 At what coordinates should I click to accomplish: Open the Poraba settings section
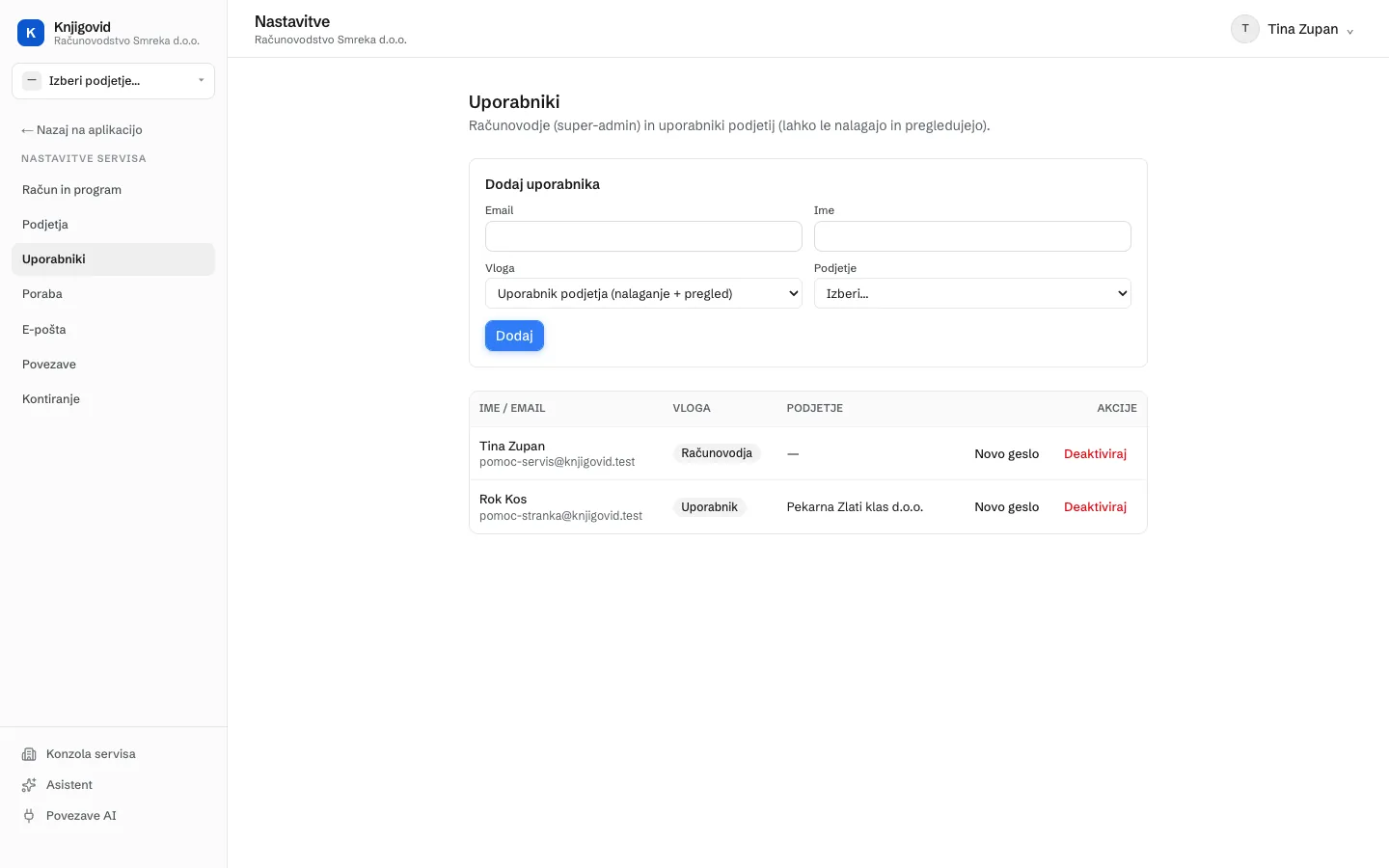click(x=113, y=294)
